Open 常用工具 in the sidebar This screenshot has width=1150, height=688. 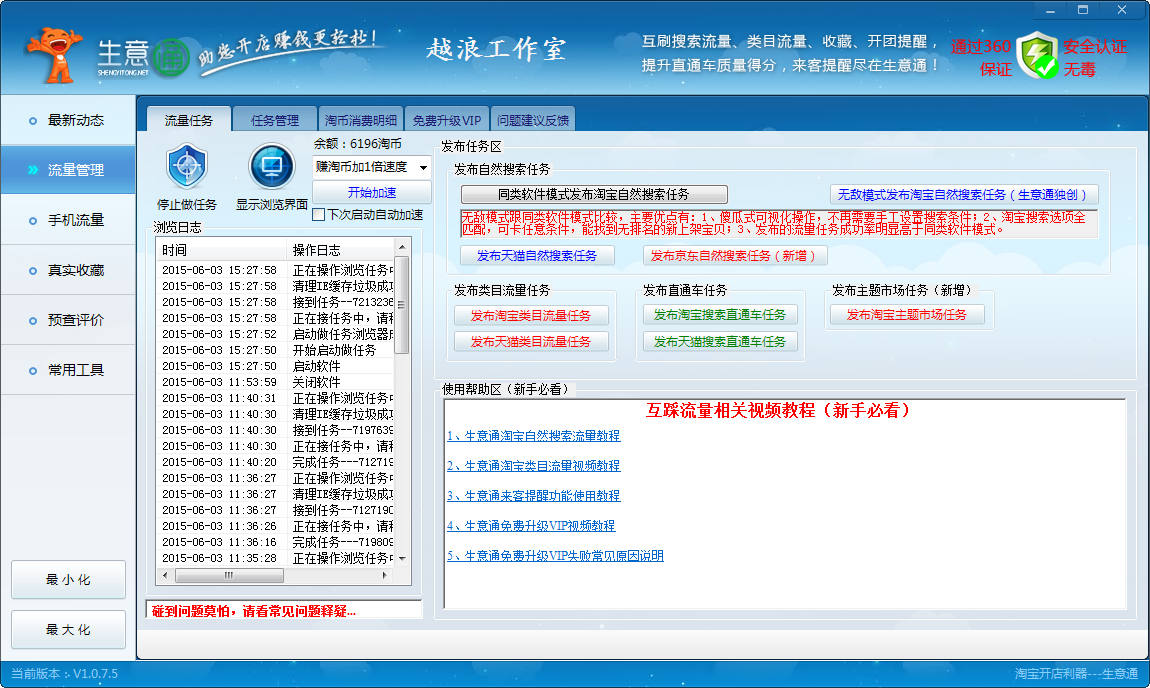point(68,370)
